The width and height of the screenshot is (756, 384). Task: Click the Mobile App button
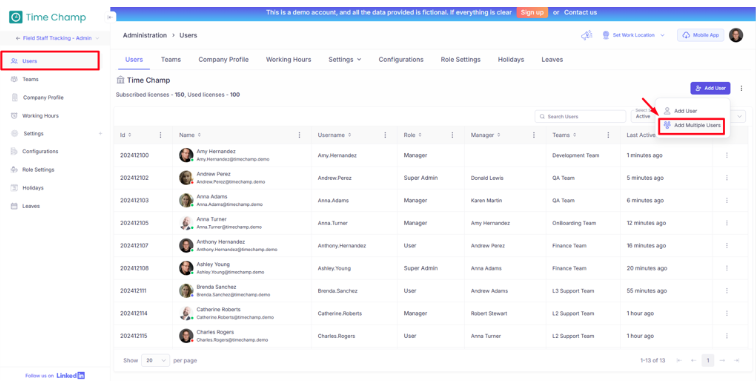point(701,35)
